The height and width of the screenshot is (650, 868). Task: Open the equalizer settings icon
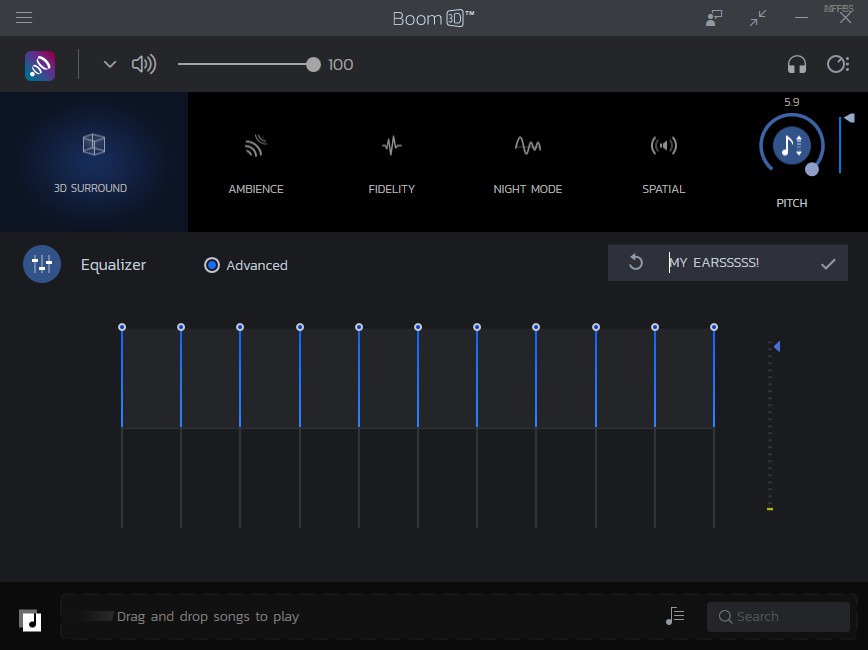(42, 265)
